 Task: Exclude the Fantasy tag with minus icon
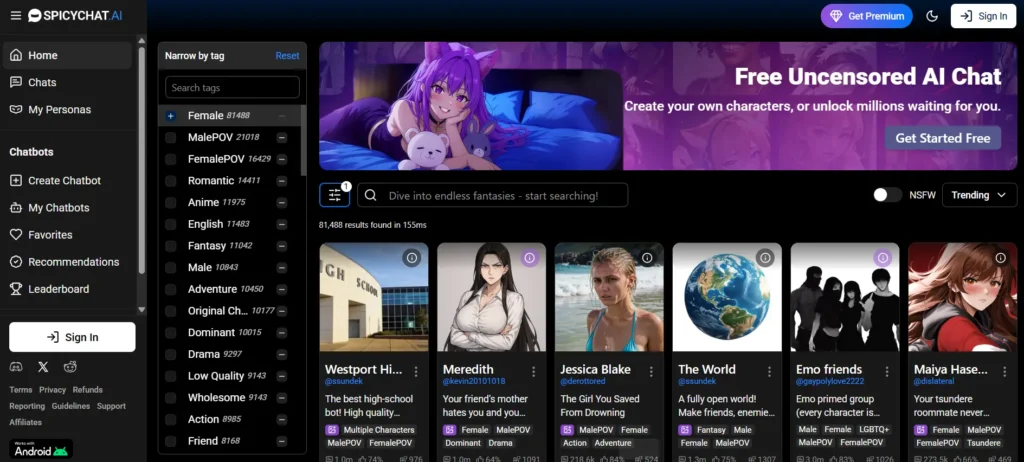point(281,246)
